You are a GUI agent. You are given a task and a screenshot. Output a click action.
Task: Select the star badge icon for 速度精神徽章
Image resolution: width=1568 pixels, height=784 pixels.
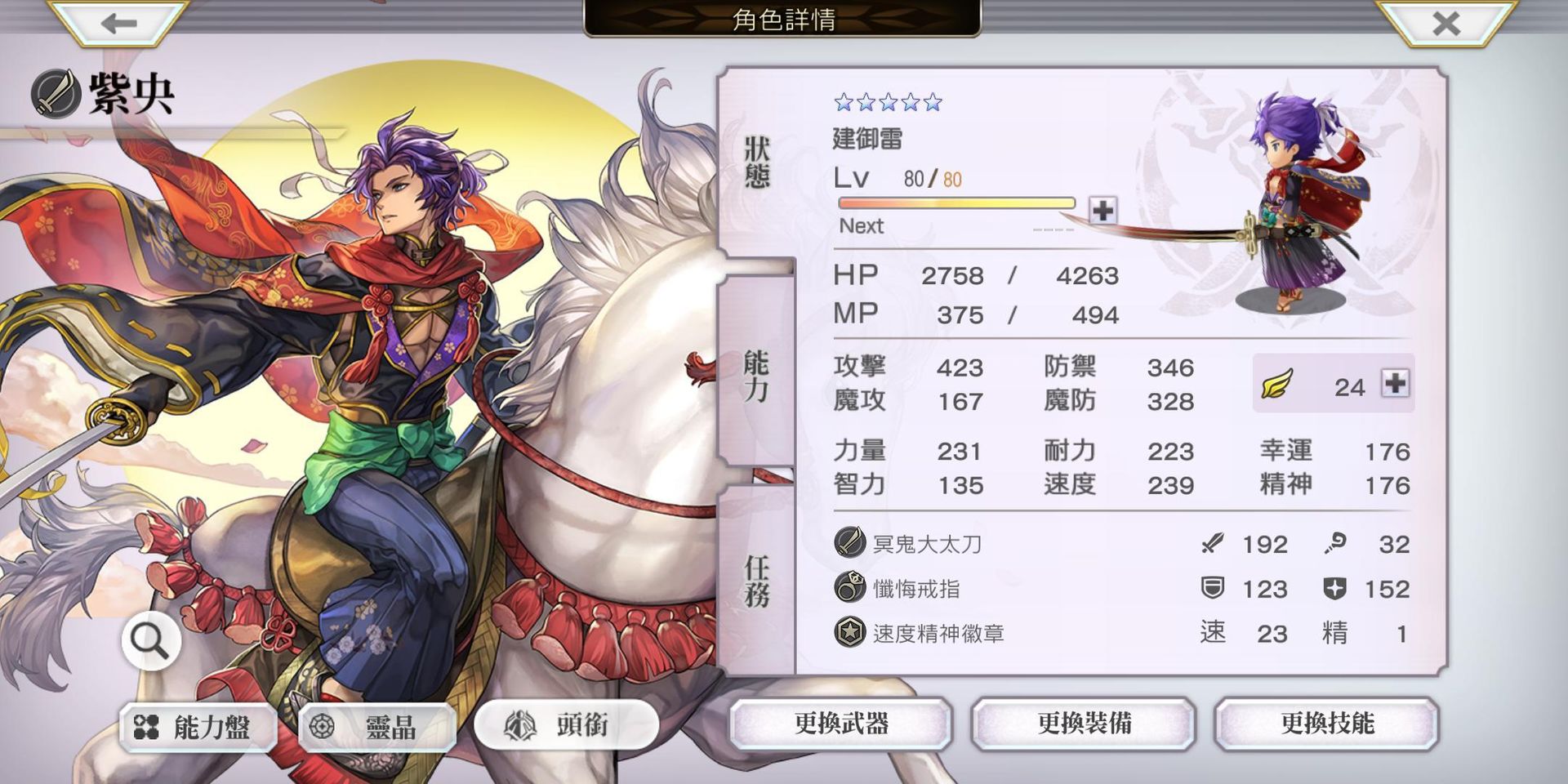point(850,632)
